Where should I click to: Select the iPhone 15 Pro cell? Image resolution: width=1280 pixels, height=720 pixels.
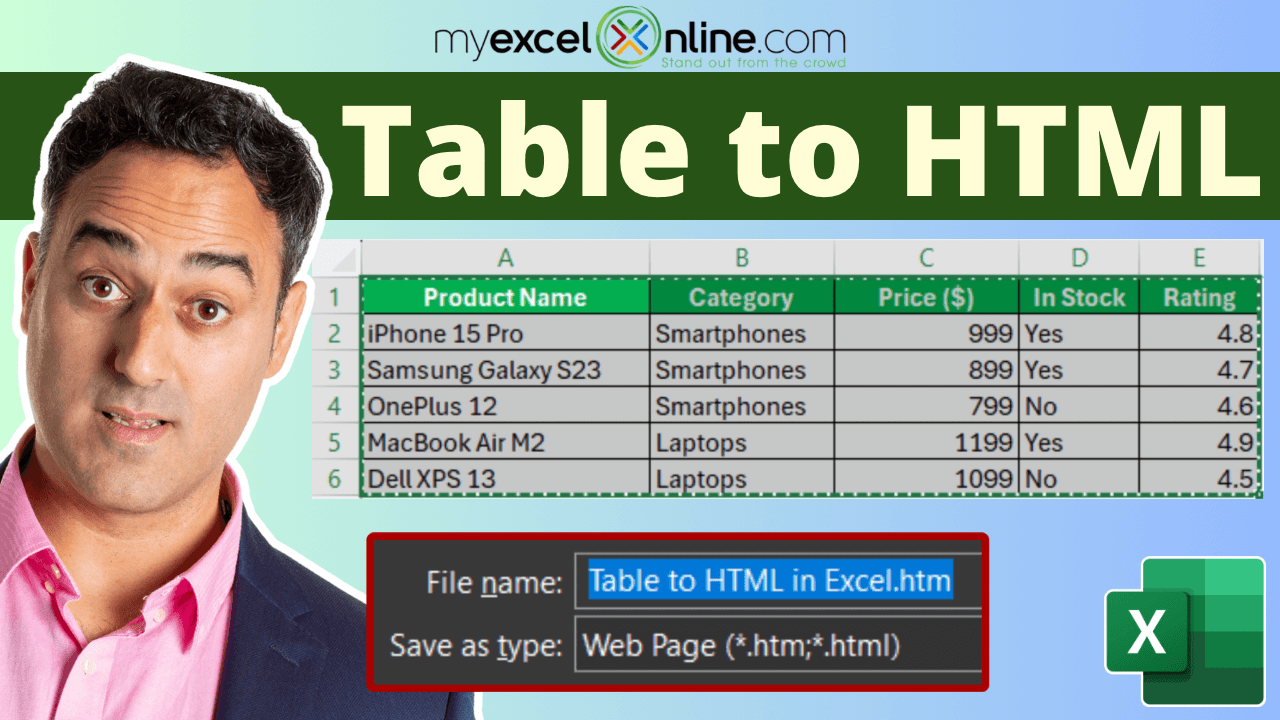tap(505, 333)
